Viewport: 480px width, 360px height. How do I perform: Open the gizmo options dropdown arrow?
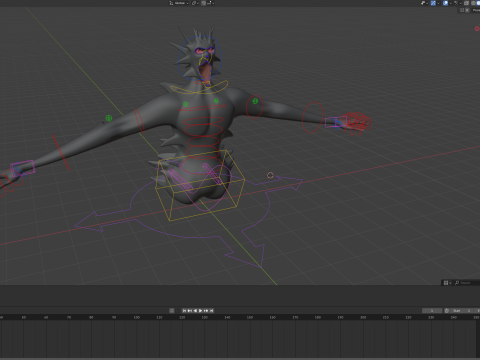(438, 3)
